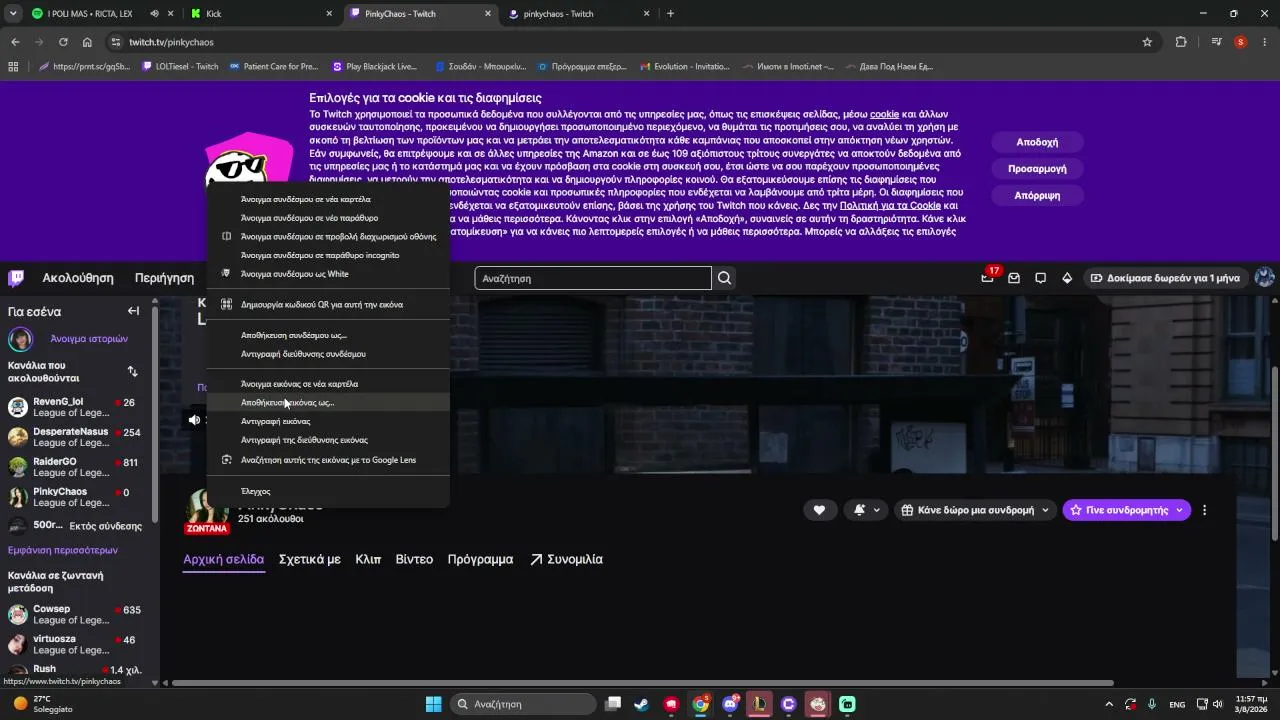Click the search magnifier button on Twitch
The width and height of the screenshot is (1280, 720).
[x=725, y=278]
